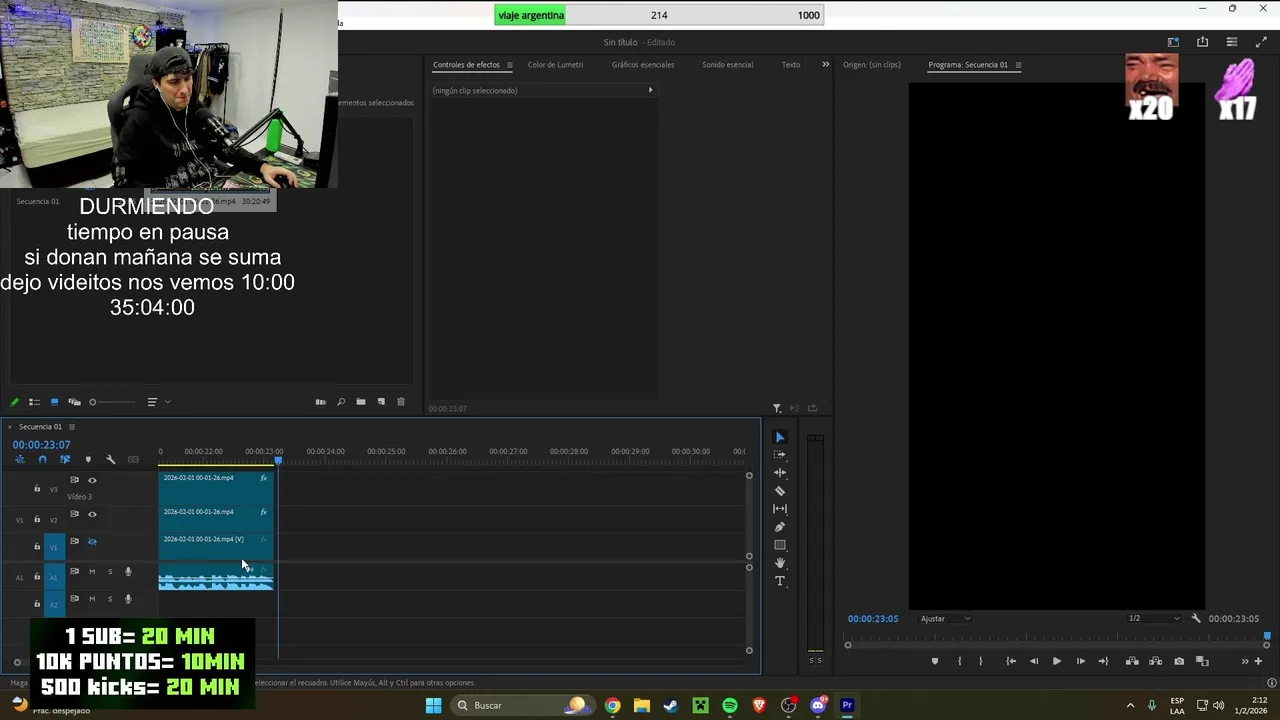Open Programa: Secuencia 01 panel menu
The height and width of the screenshot is (720, 1280).
pos(1018,65)
